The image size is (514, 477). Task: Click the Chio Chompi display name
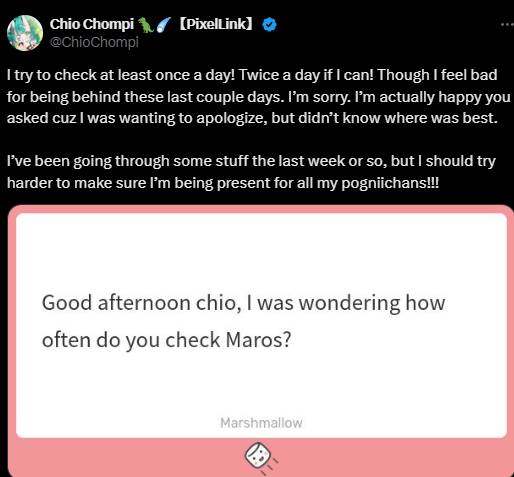[x=92, y=24]
